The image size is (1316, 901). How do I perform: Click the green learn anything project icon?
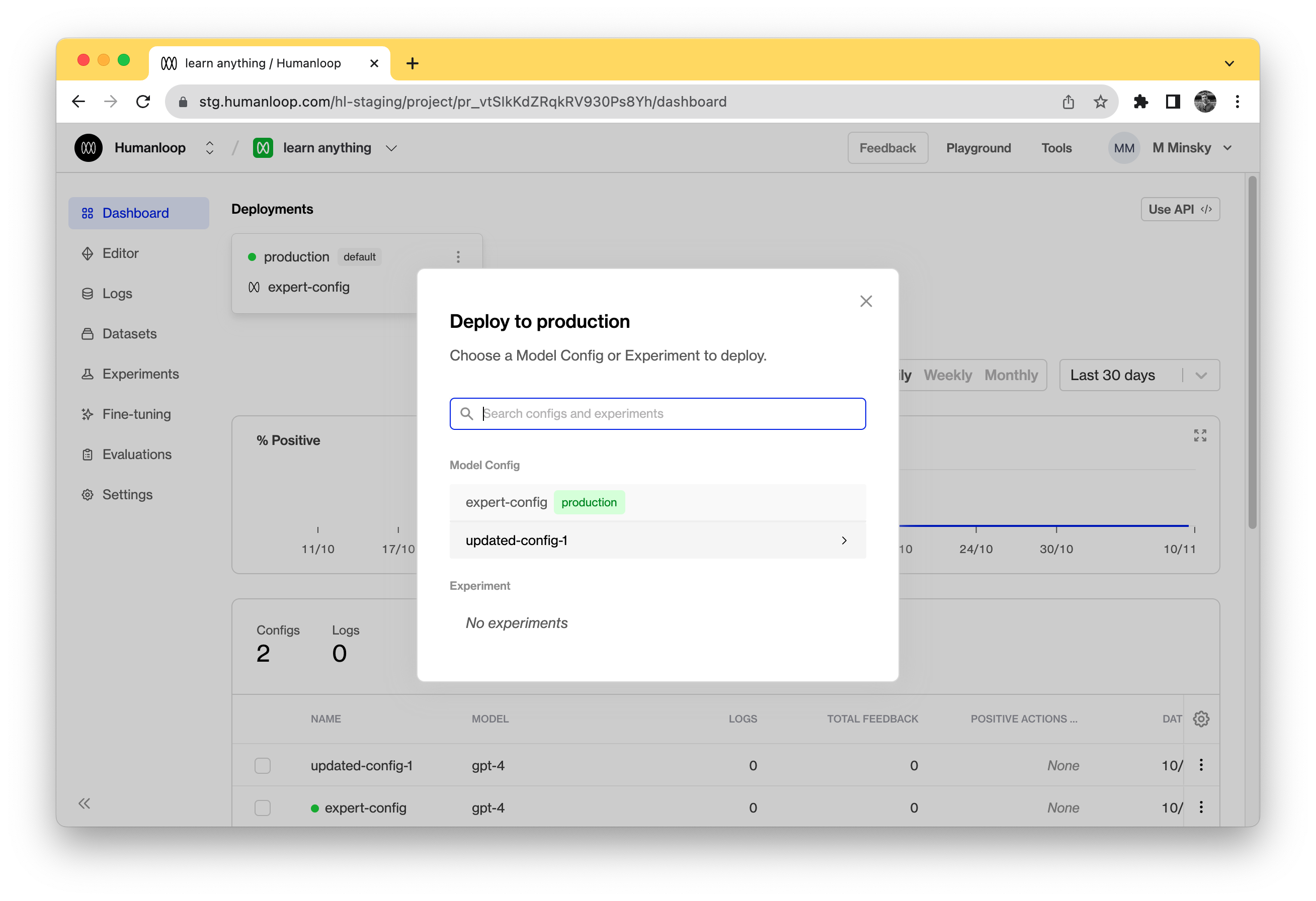point(263,148)
